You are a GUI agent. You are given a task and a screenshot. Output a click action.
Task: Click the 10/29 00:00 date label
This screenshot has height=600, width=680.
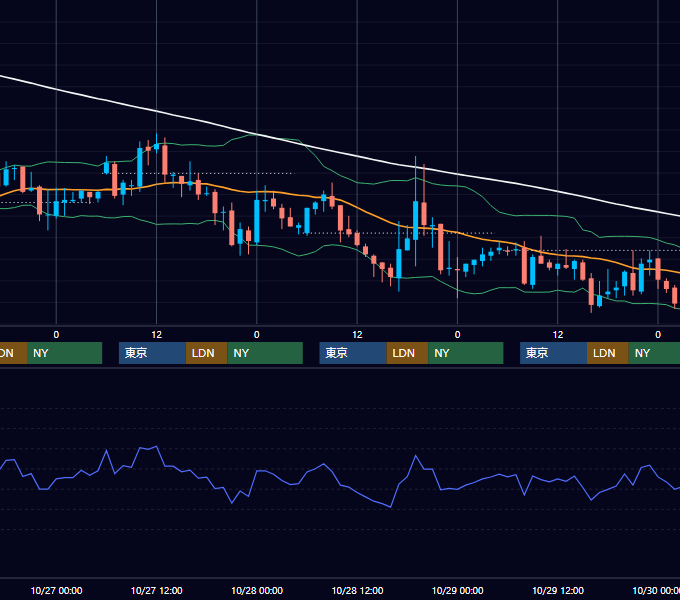coord(458,590)
